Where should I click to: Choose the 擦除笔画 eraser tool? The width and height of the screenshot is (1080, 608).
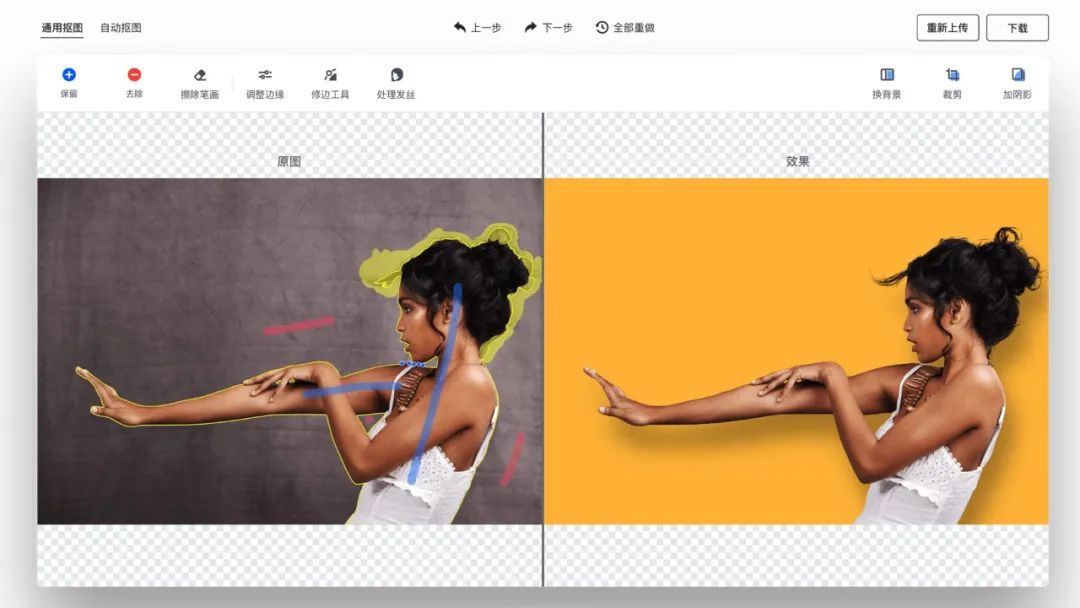point(200,83)
